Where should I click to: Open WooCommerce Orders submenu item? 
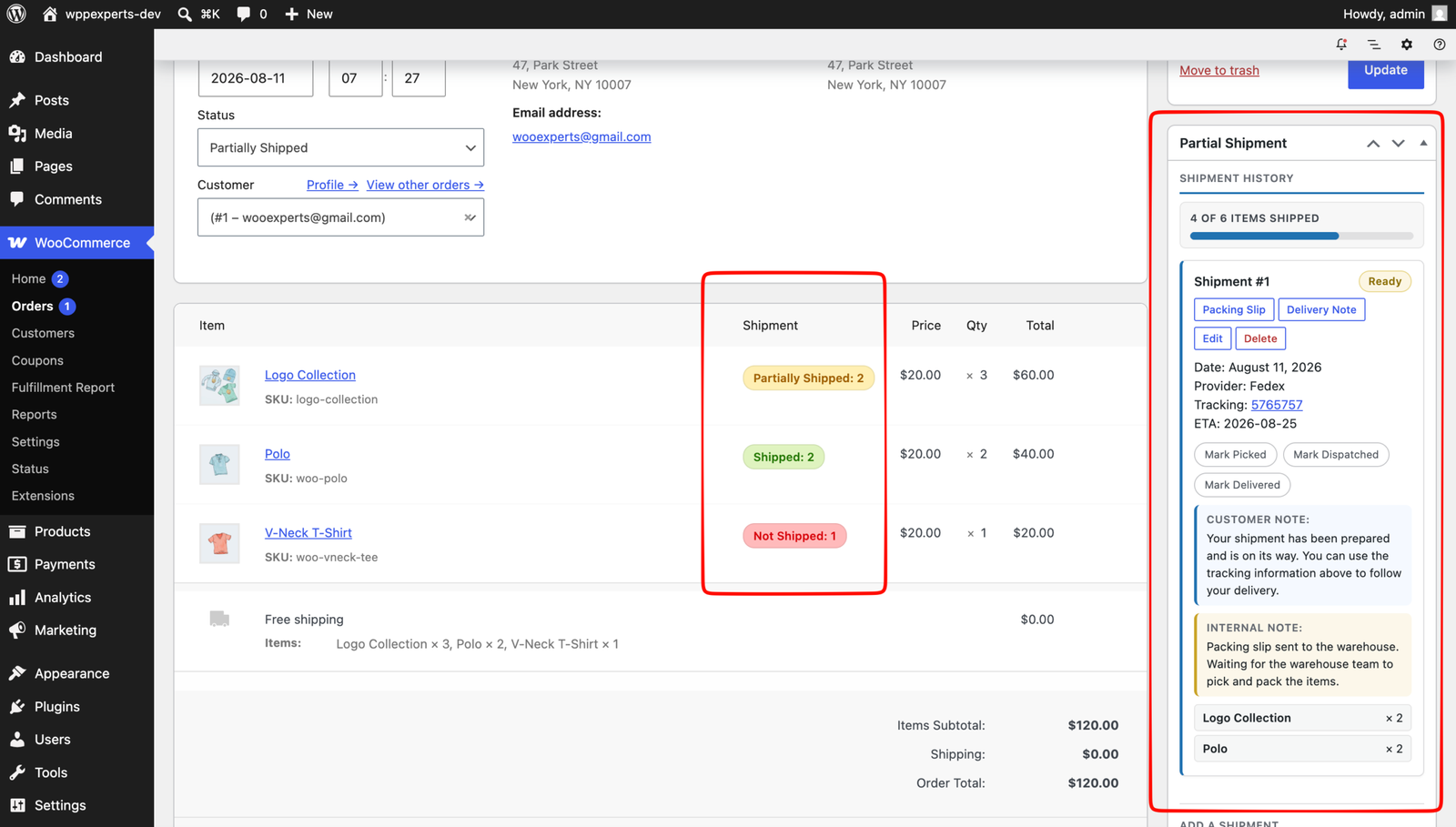pyautogui.click(x=32, y=306)
